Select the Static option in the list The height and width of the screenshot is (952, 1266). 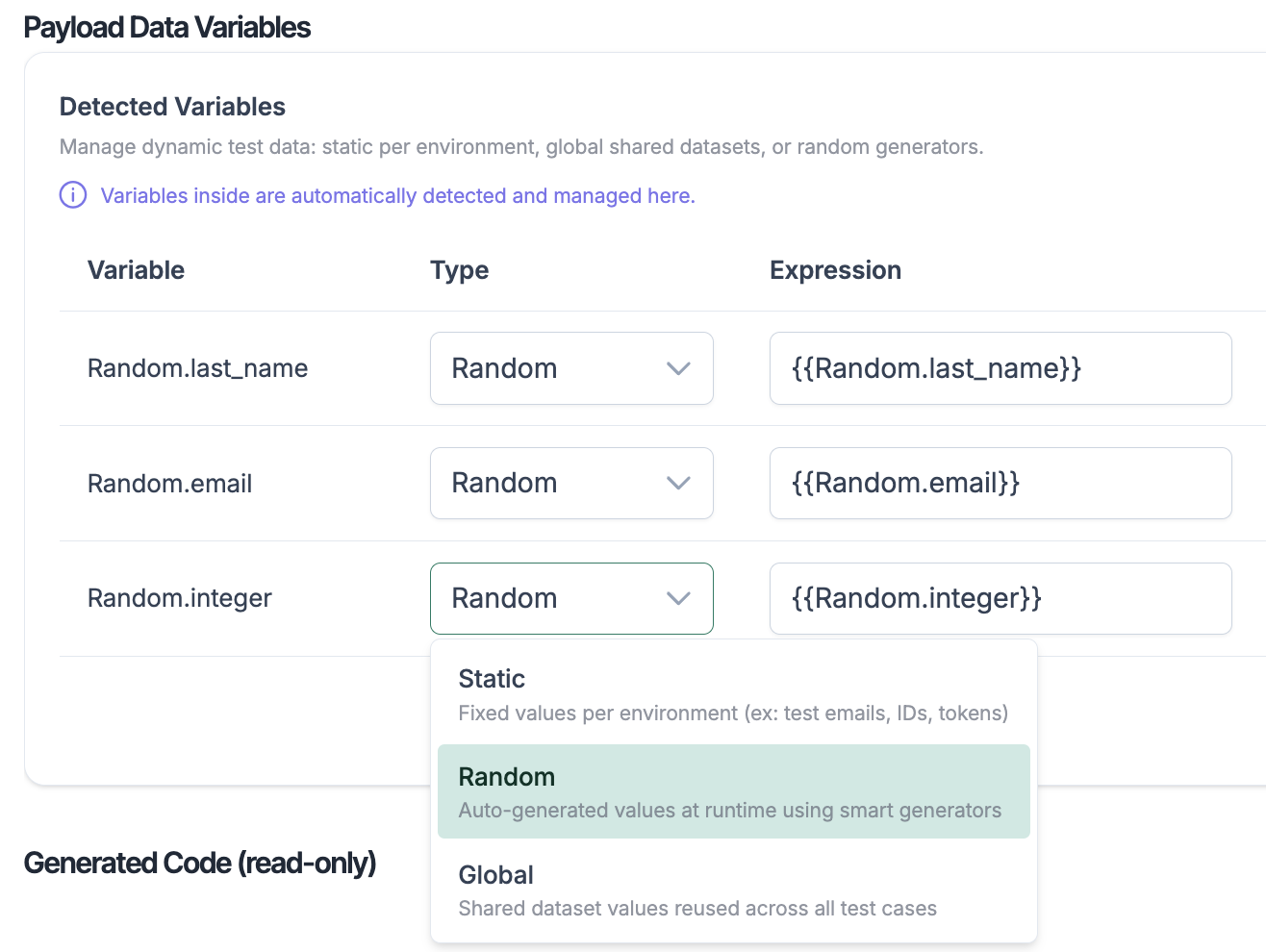(733, 694)
